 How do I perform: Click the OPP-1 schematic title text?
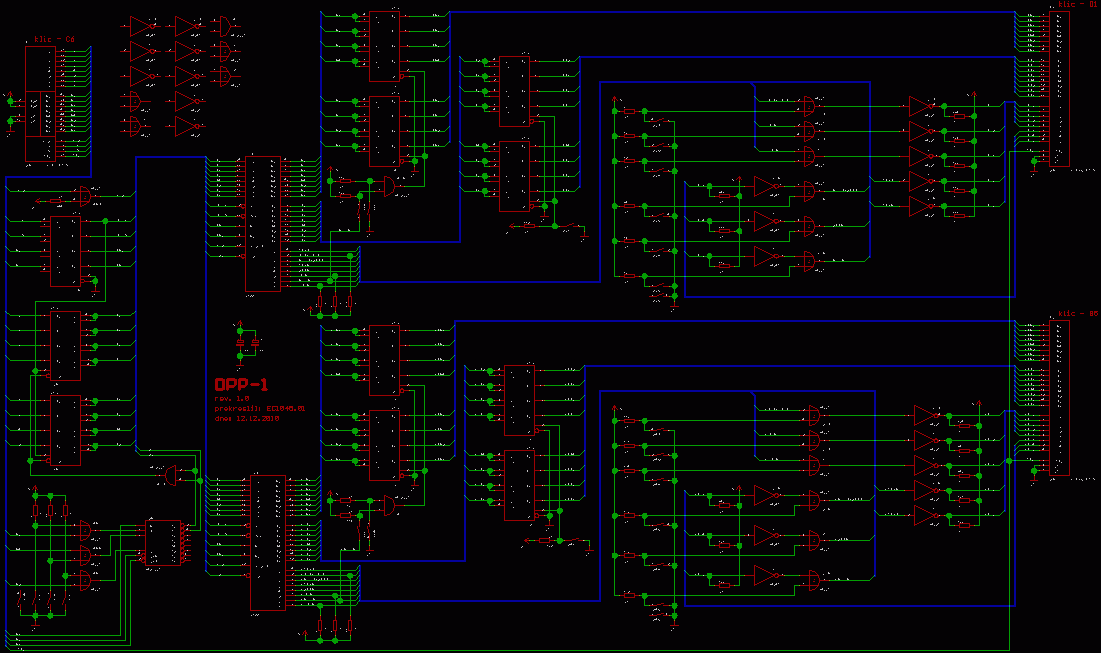click(x=241, y=385)
